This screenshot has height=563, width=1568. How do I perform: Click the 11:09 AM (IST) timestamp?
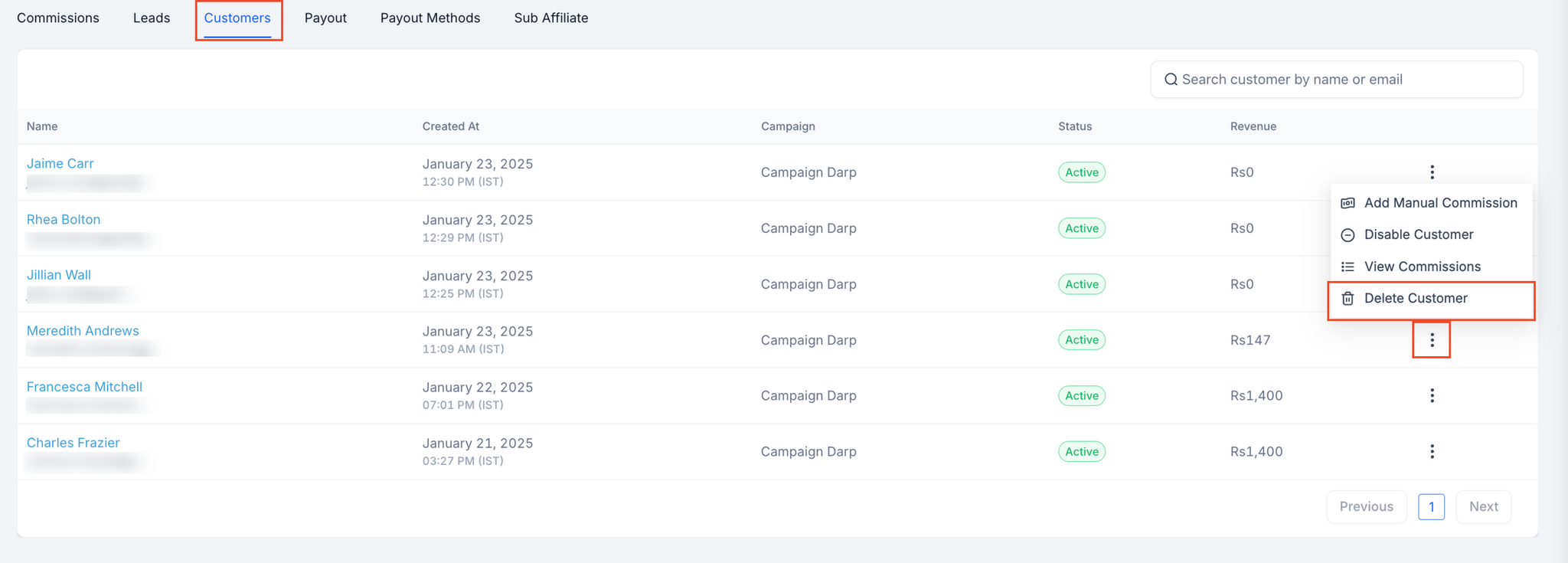pos(463,349)
